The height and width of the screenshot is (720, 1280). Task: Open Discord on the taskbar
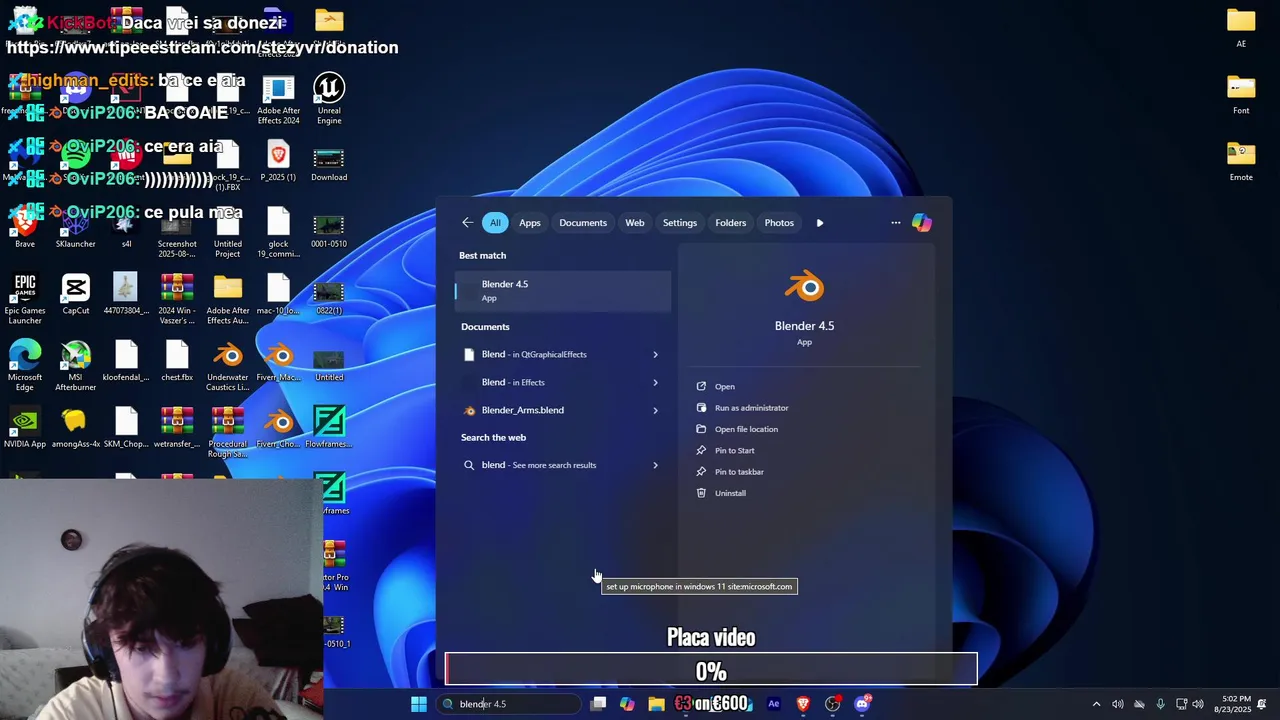[862, 704]
